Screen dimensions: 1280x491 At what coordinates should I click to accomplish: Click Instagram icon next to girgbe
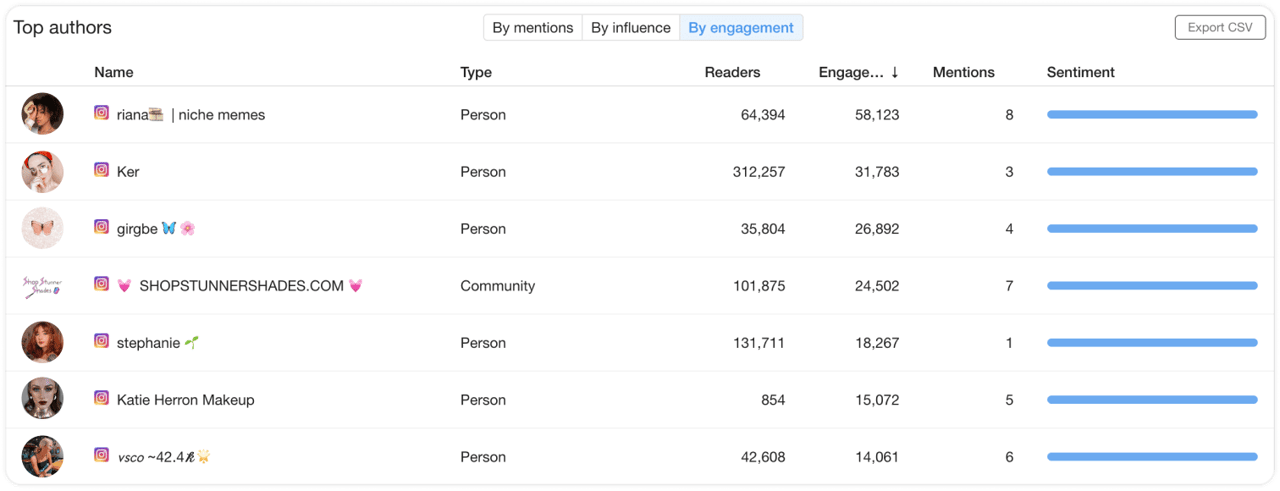pos(101,227)
